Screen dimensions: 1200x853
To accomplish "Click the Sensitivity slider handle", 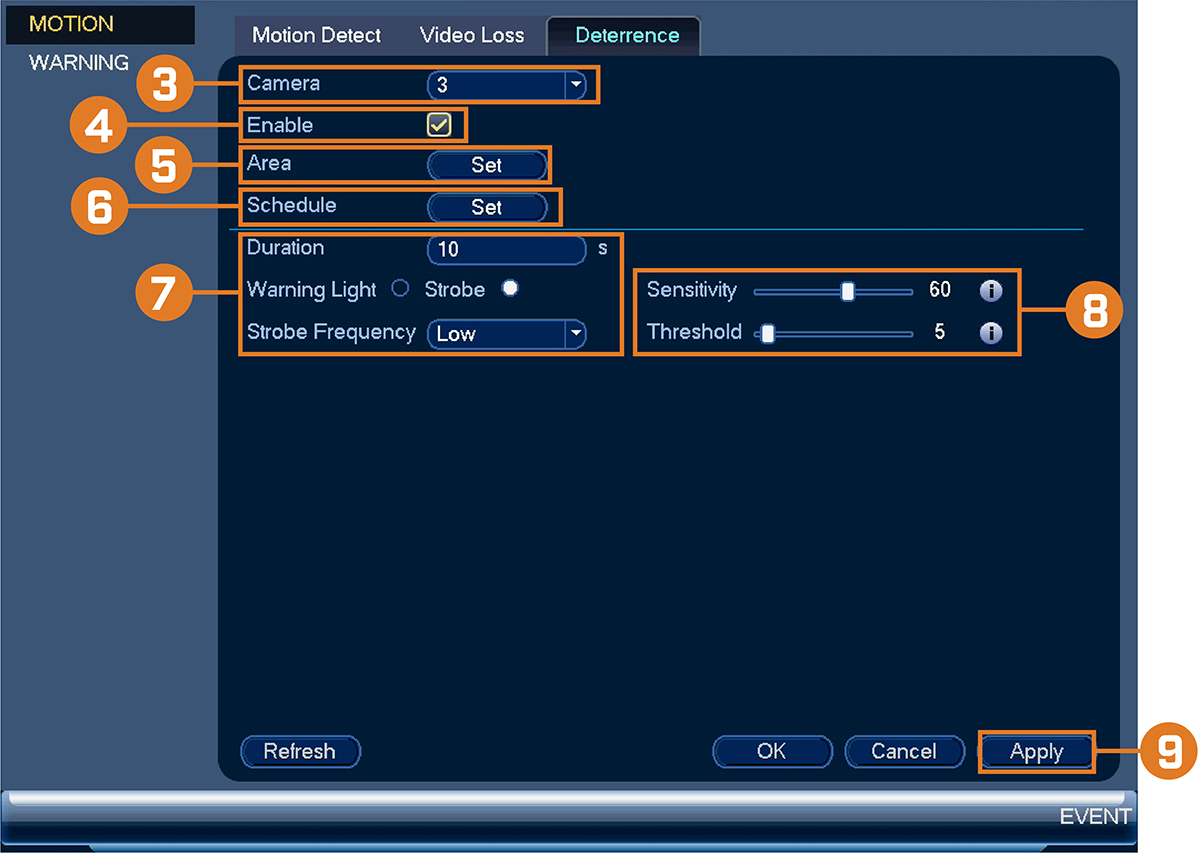I will [x=848, y=292].
